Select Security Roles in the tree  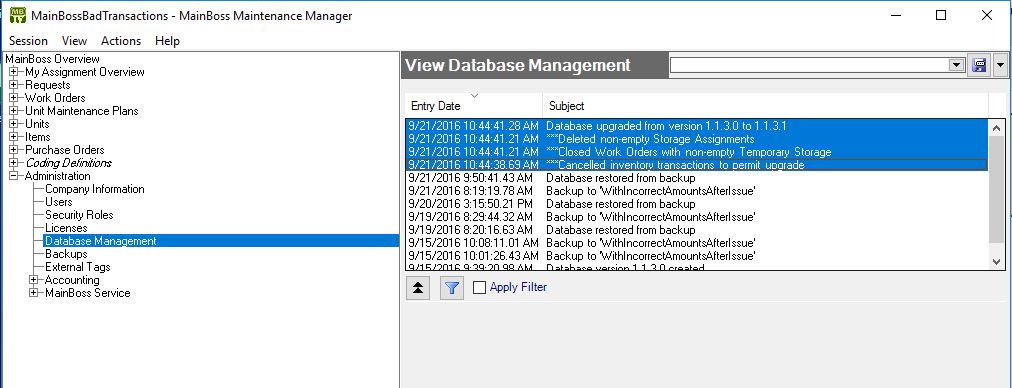pyautogui.click(x=79, y=214)
